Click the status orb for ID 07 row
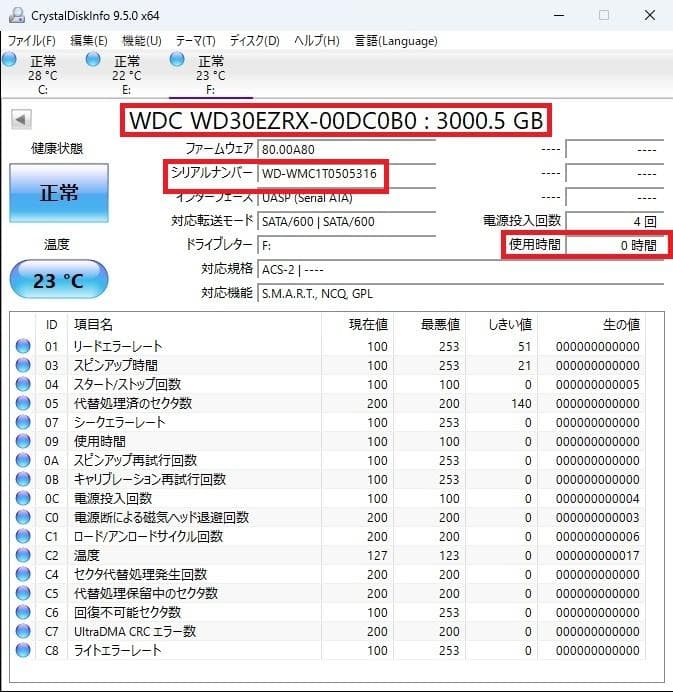The width and height of the screenshot is (673, 692). [x=23, y=422]
